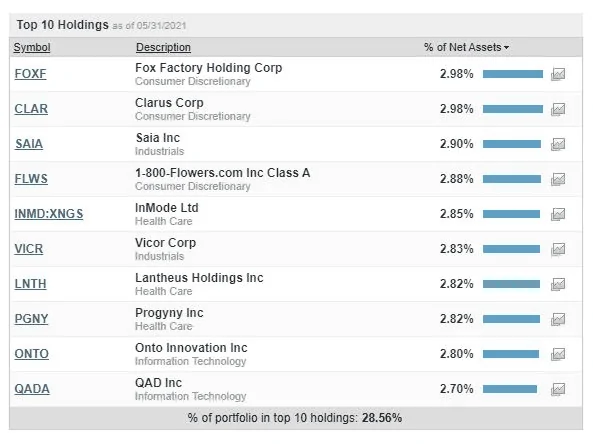593x444 pixels.
Task: Sort by % of Net Assets arrow
Action: point(506,48)
